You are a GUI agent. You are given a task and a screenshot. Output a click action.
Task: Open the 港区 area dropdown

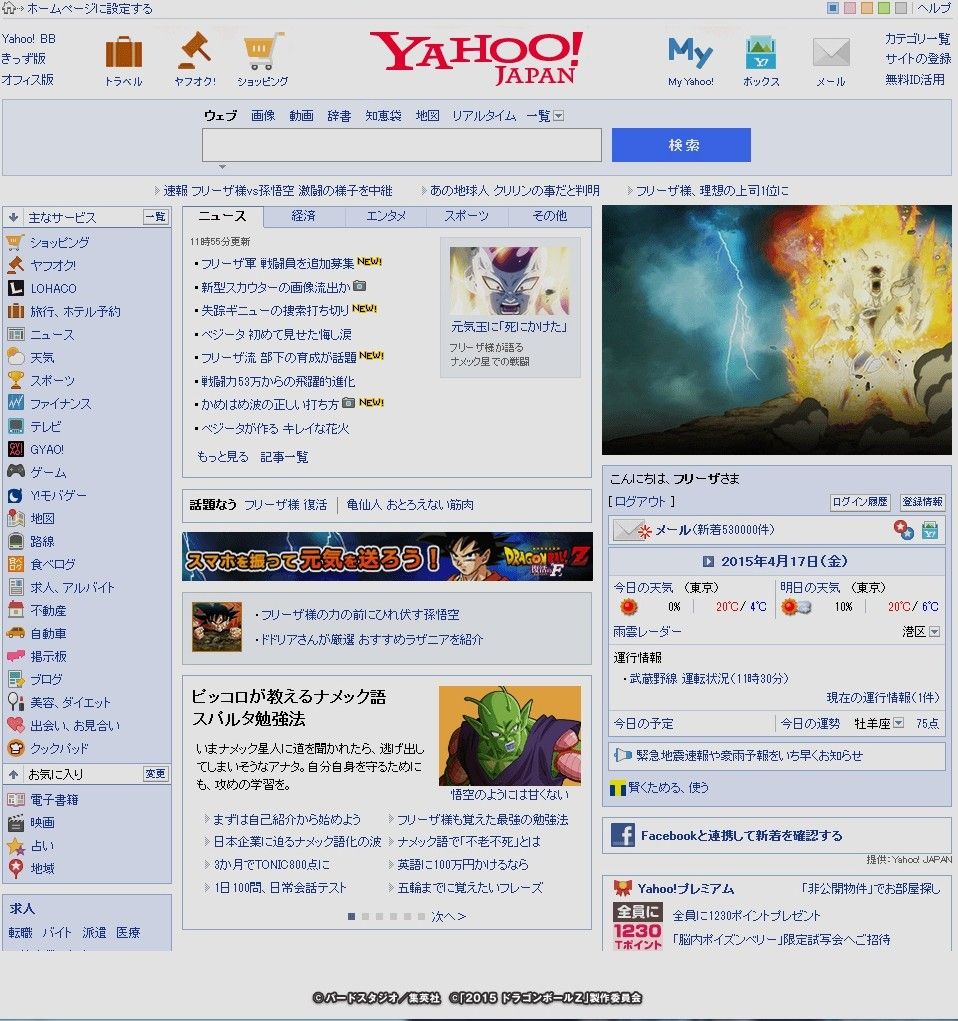[934, 632]
